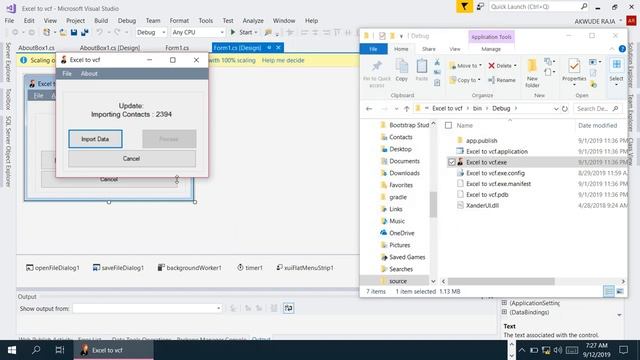Expand the Explorer address bar history dropdown
The height and width of the screenshot is (360, 640).
coord(556,109)
